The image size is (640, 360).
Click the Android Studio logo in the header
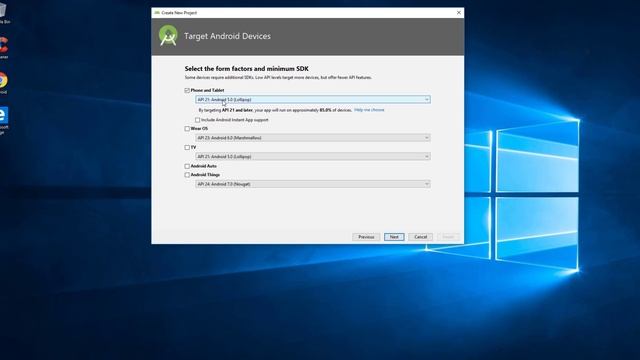pos(168,36)
